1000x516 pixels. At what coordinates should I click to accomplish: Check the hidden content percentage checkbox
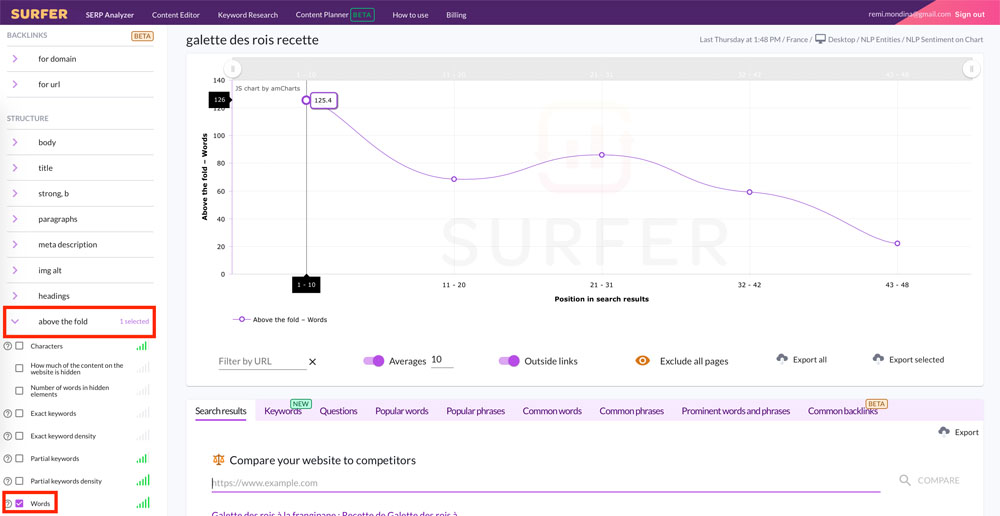pyautogui.click(x=19, y=369)
